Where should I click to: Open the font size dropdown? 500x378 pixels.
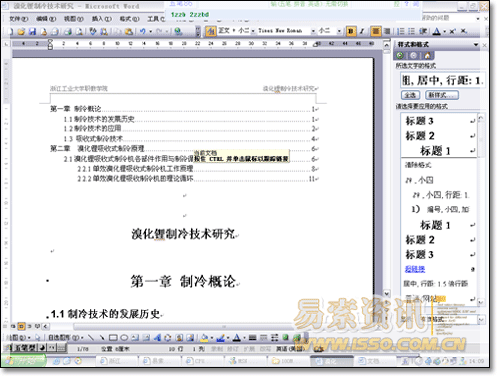click(x=339, y=31)
